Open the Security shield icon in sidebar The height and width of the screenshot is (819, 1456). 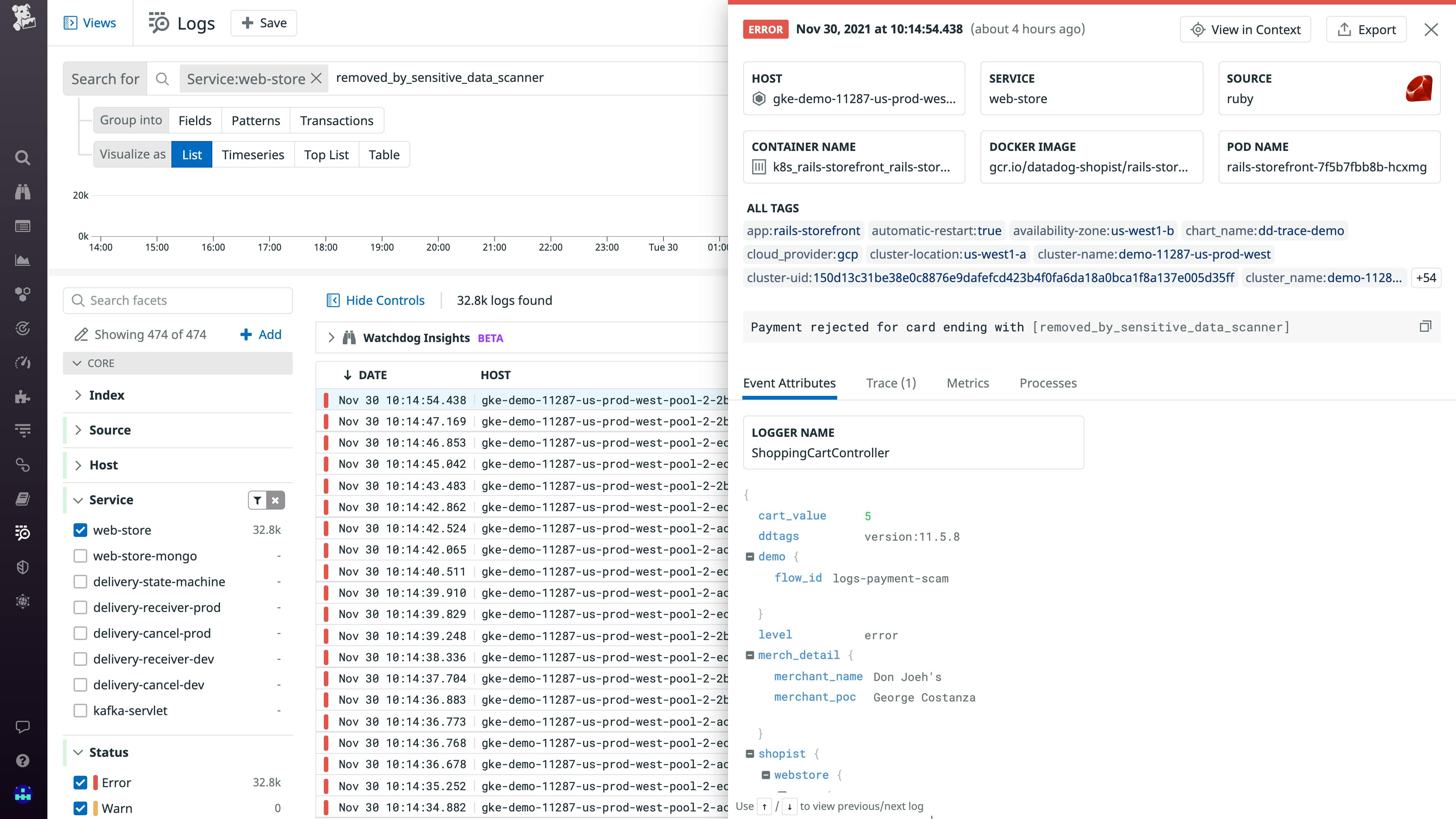(23, 566)
